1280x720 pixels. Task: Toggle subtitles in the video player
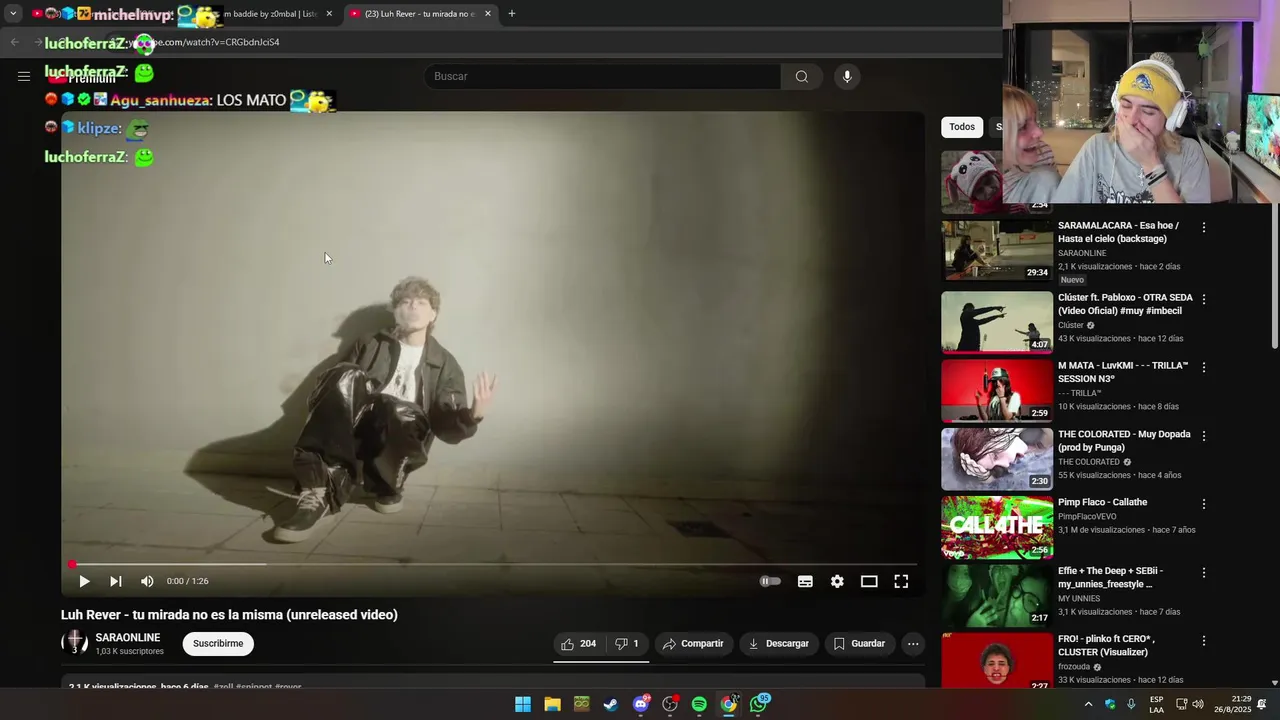805,581
